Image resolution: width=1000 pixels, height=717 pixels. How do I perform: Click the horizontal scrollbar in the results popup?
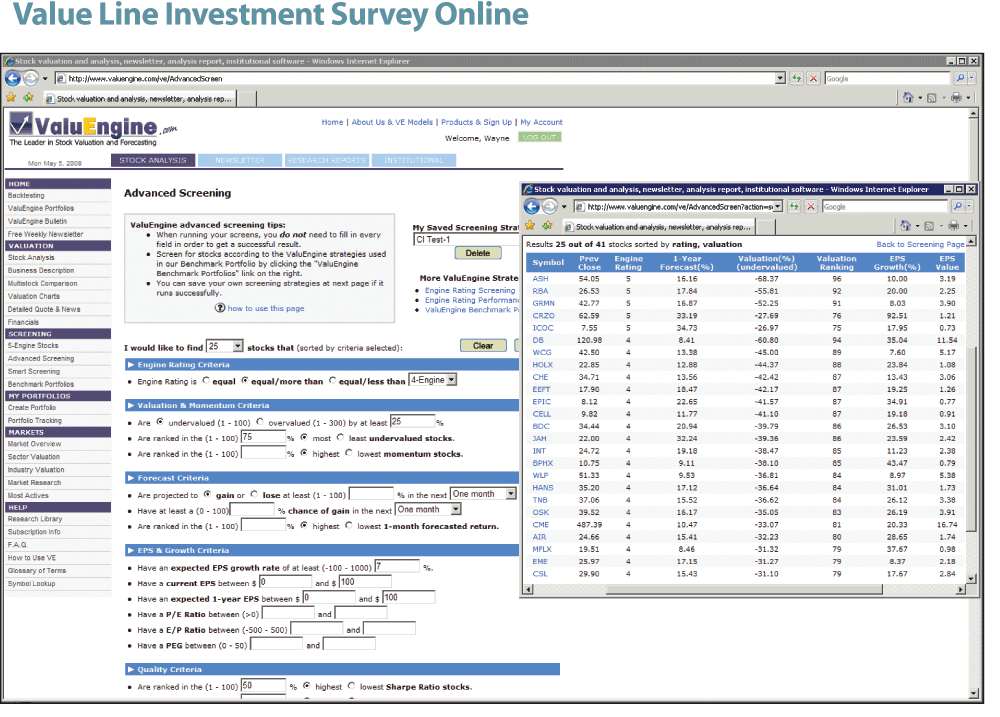tap(744, 590)
